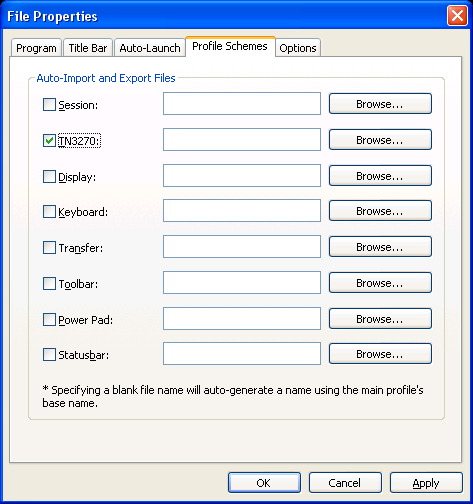The image size is (473, 504).
Task: Open the Options tab
Action: 298,48
